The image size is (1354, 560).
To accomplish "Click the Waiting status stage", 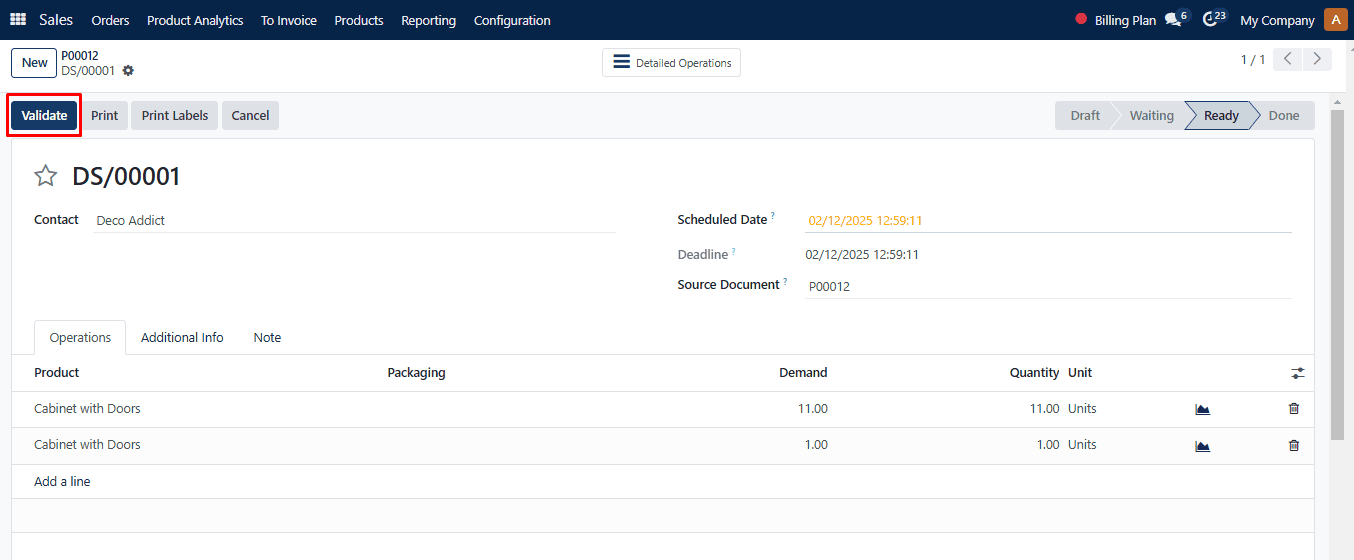I will (1151, 115).
